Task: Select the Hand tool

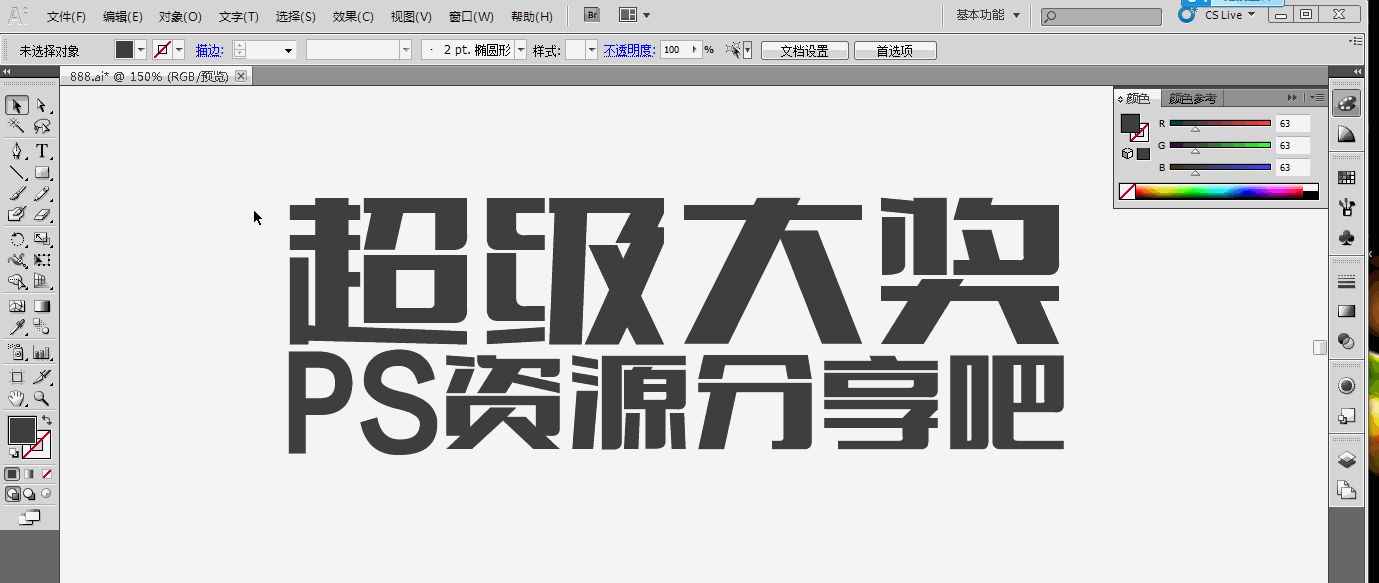Action: click(x=16, y=397)
